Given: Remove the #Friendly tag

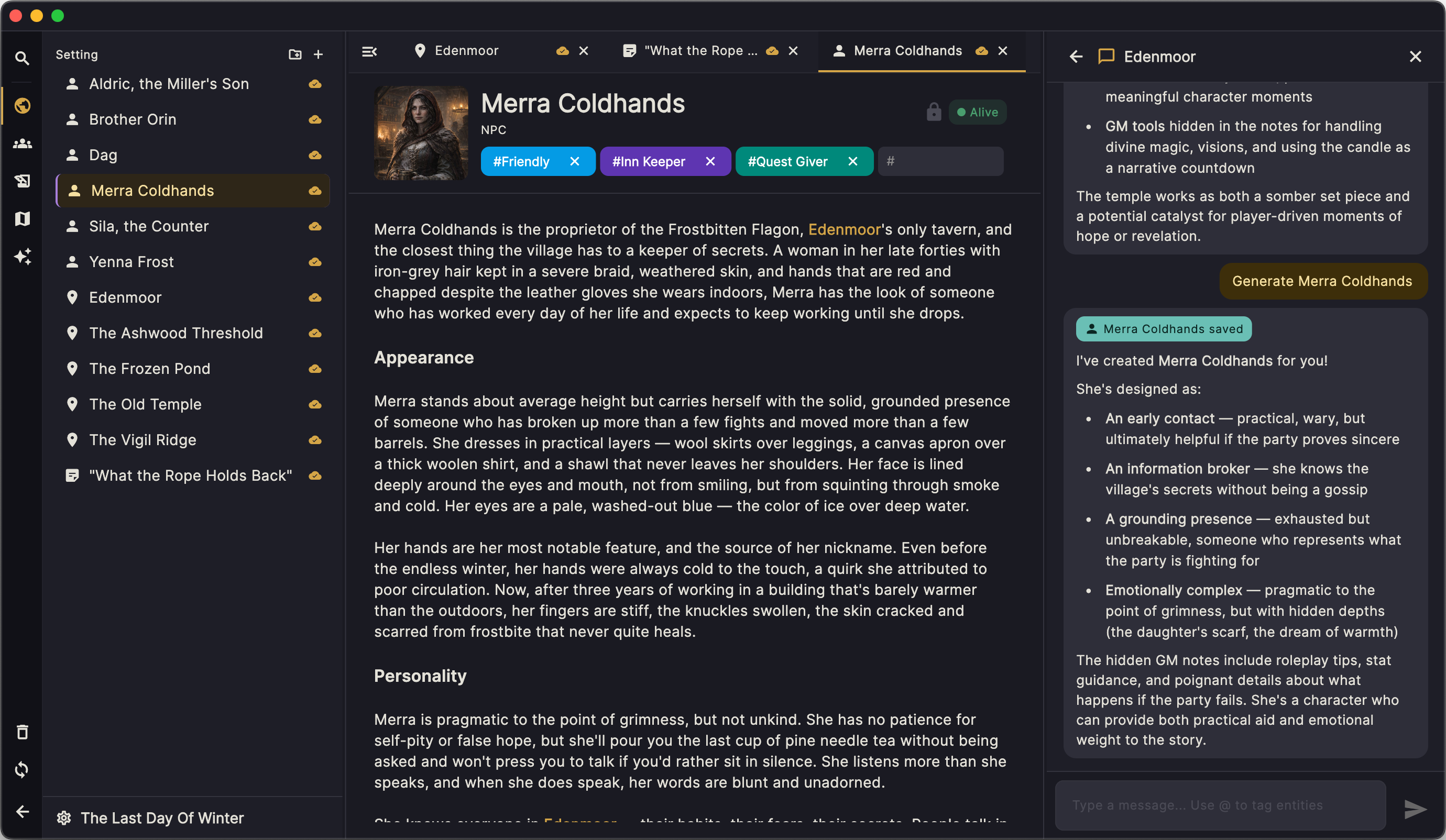Looking at the screenshot, I should pyautogui.click(x=576, y=161).
